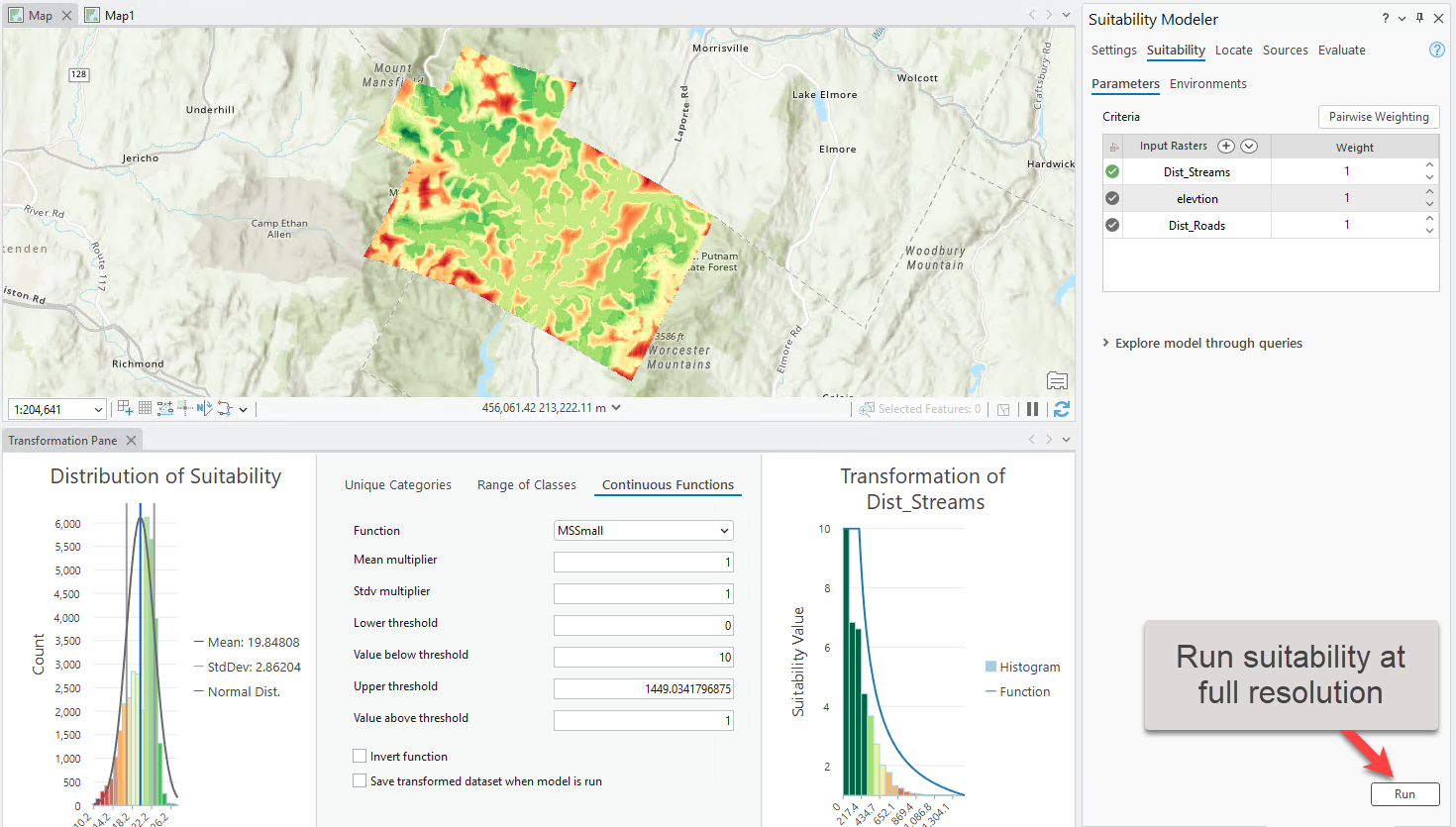
Task: Close the Transformation Pane tab
Action: tap(131, 440)
